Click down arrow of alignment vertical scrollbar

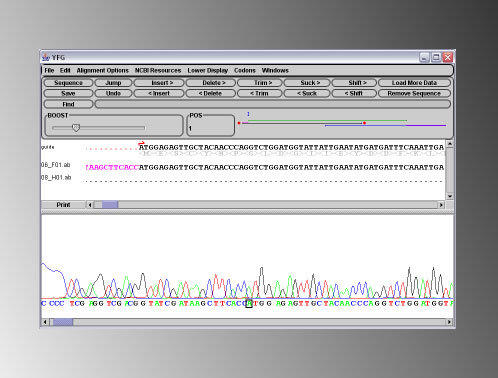click(450, 196)
